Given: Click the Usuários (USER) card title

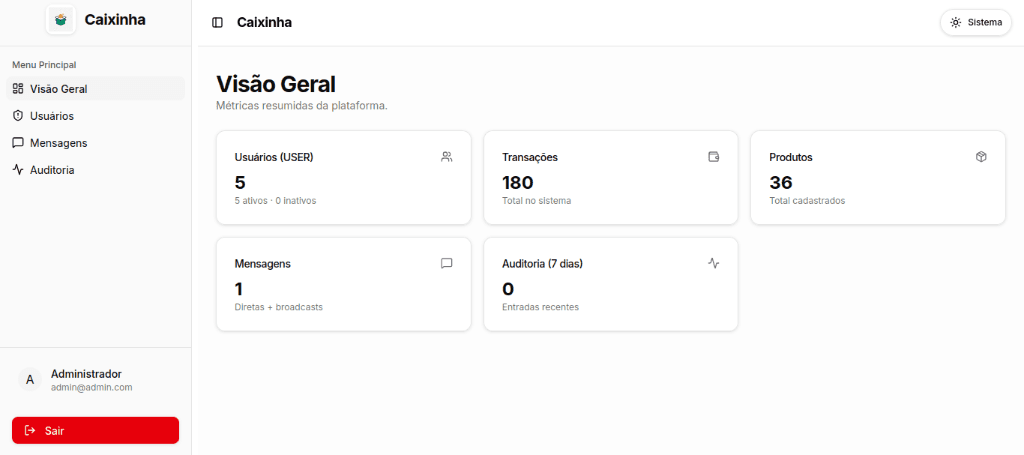Looking at the screenshot, I should pyautogui.click(x=274, y=157).
